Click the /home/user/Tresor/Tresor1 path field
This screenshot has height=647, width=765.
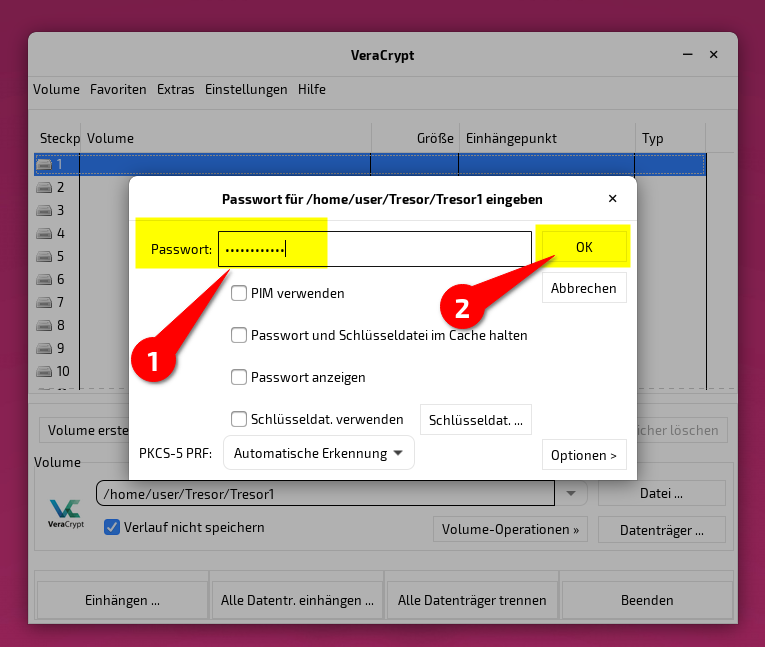click(x=325, y=493)
